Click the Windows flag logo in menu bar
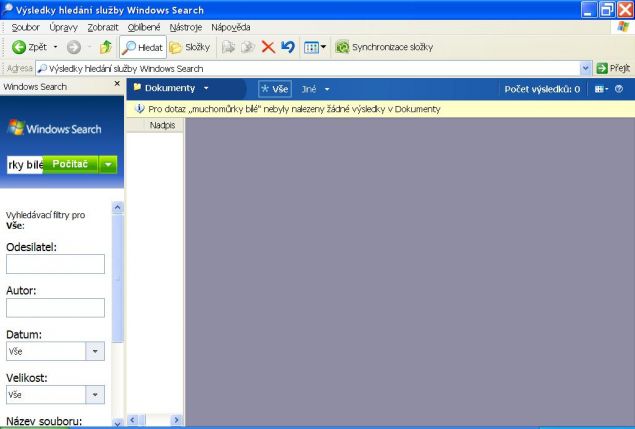 (623, 27)
